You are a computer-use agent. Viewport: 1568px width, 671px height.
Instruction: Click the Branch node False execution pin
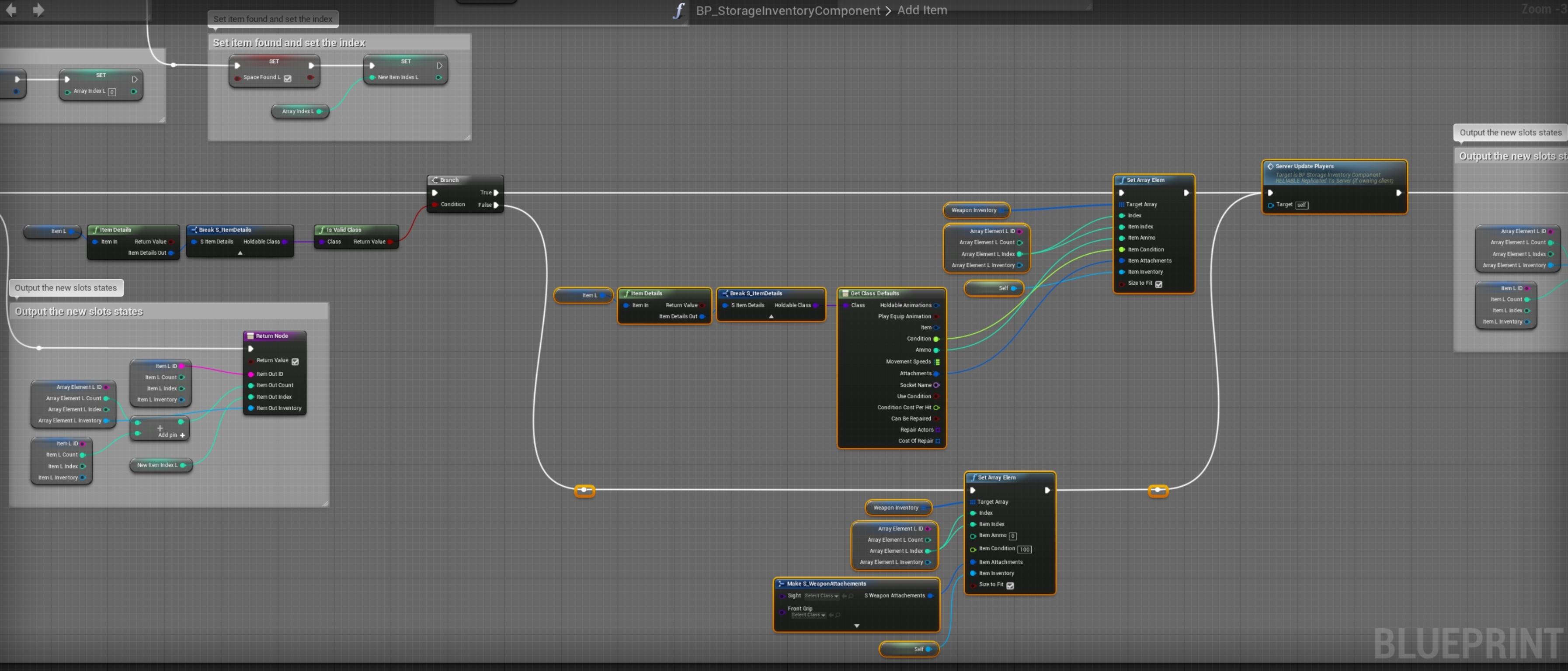point(496,205)
